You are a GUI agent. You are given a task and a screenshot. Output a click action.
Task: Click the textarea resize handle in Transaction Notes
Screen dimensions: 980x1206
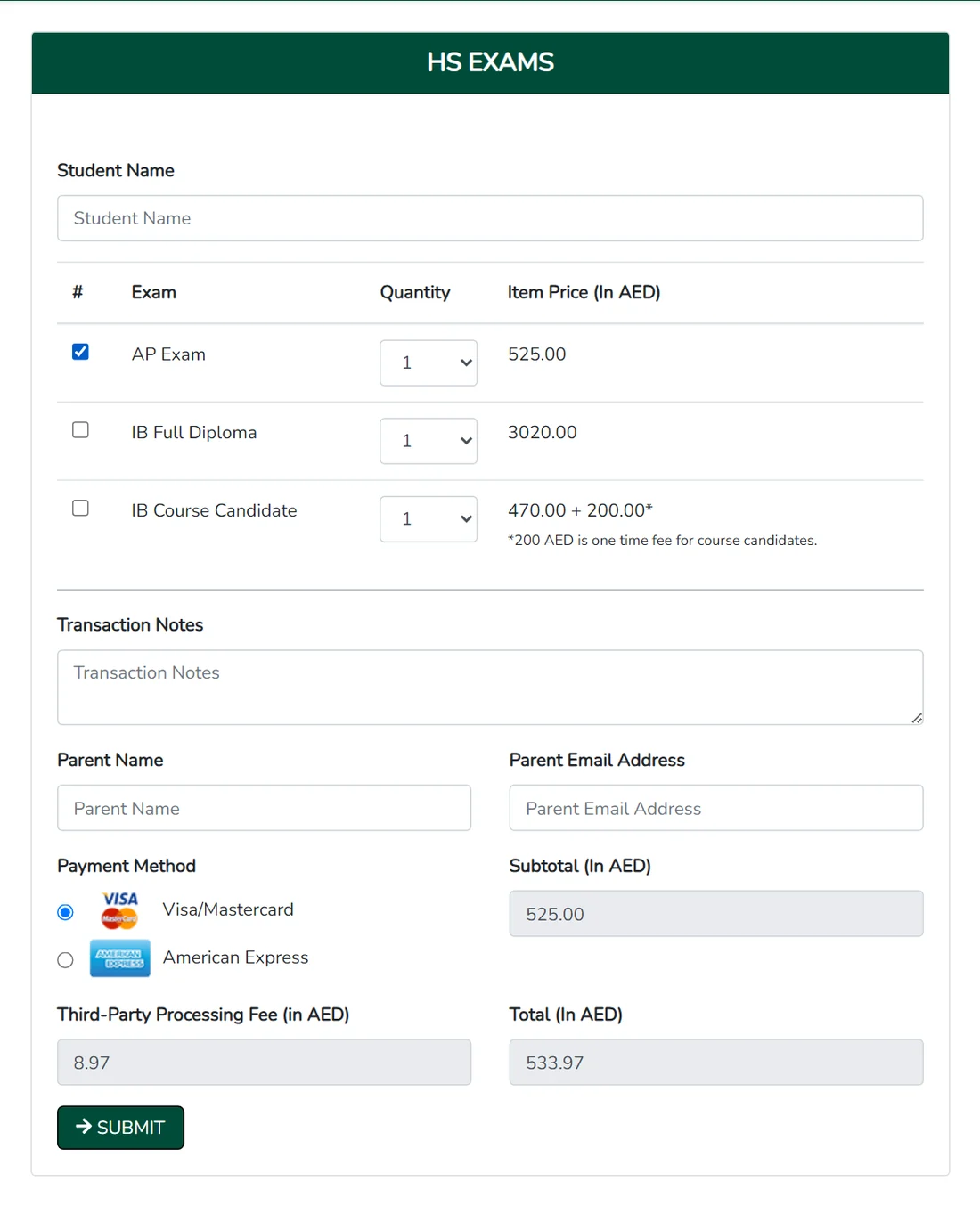[917, 718]
